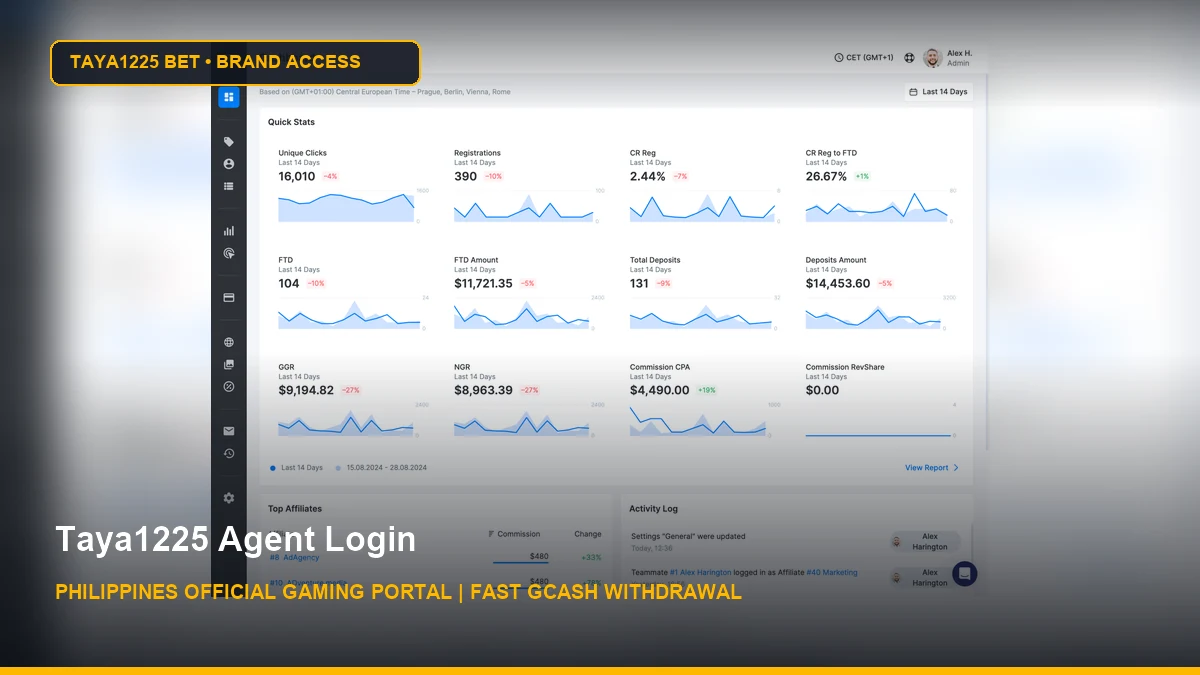Toggle the Last 14 Days legend dot
The width and height of the screenshot is (1200, 675).
[273, 468]
